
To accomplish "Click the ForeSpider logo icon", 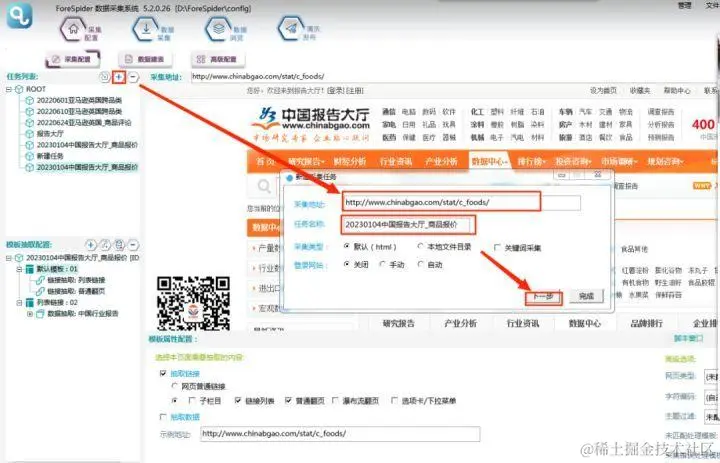I will (x=19, y=15).
